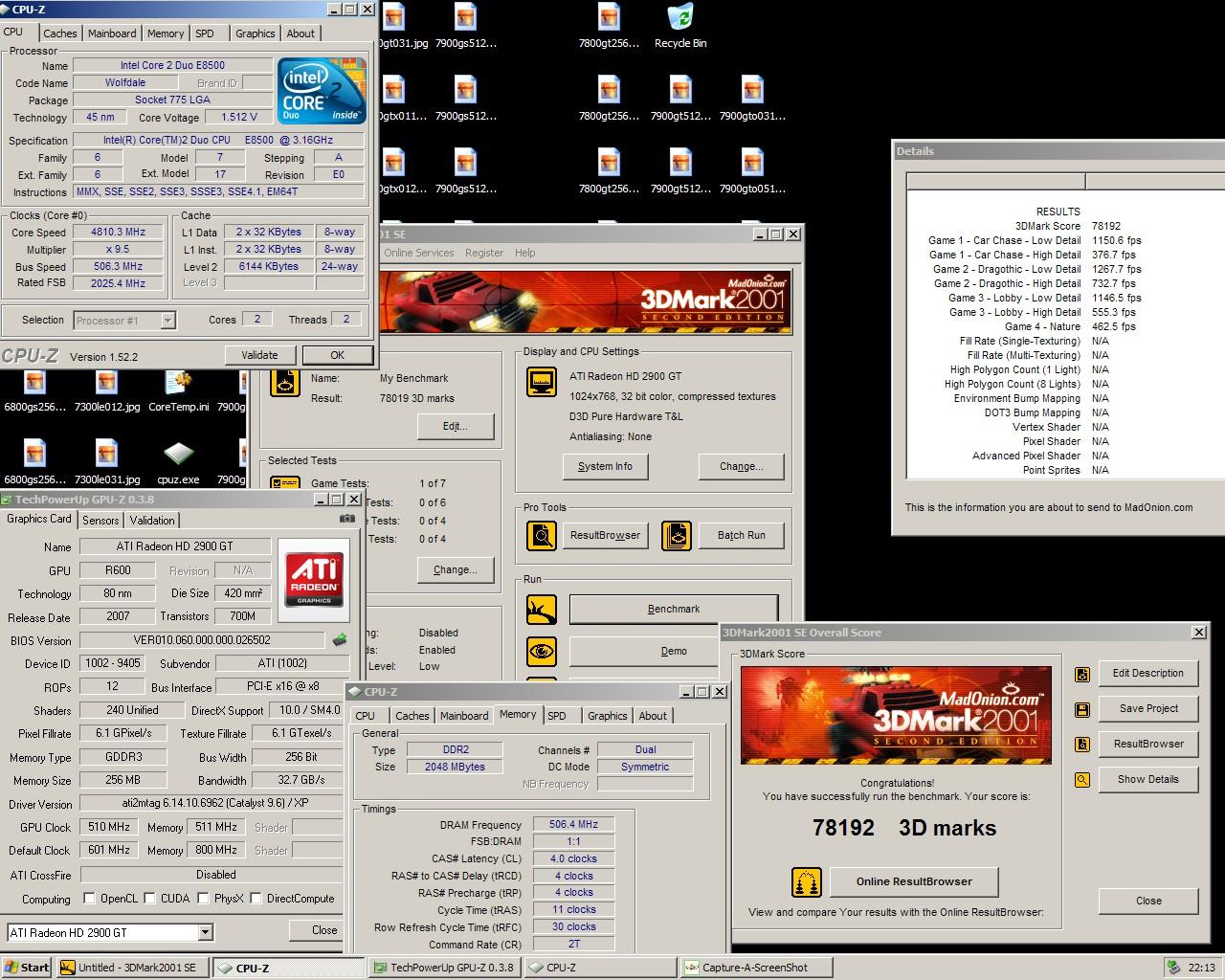Select the CoreTemp.ini desktop file

click(x=178, y=390)
